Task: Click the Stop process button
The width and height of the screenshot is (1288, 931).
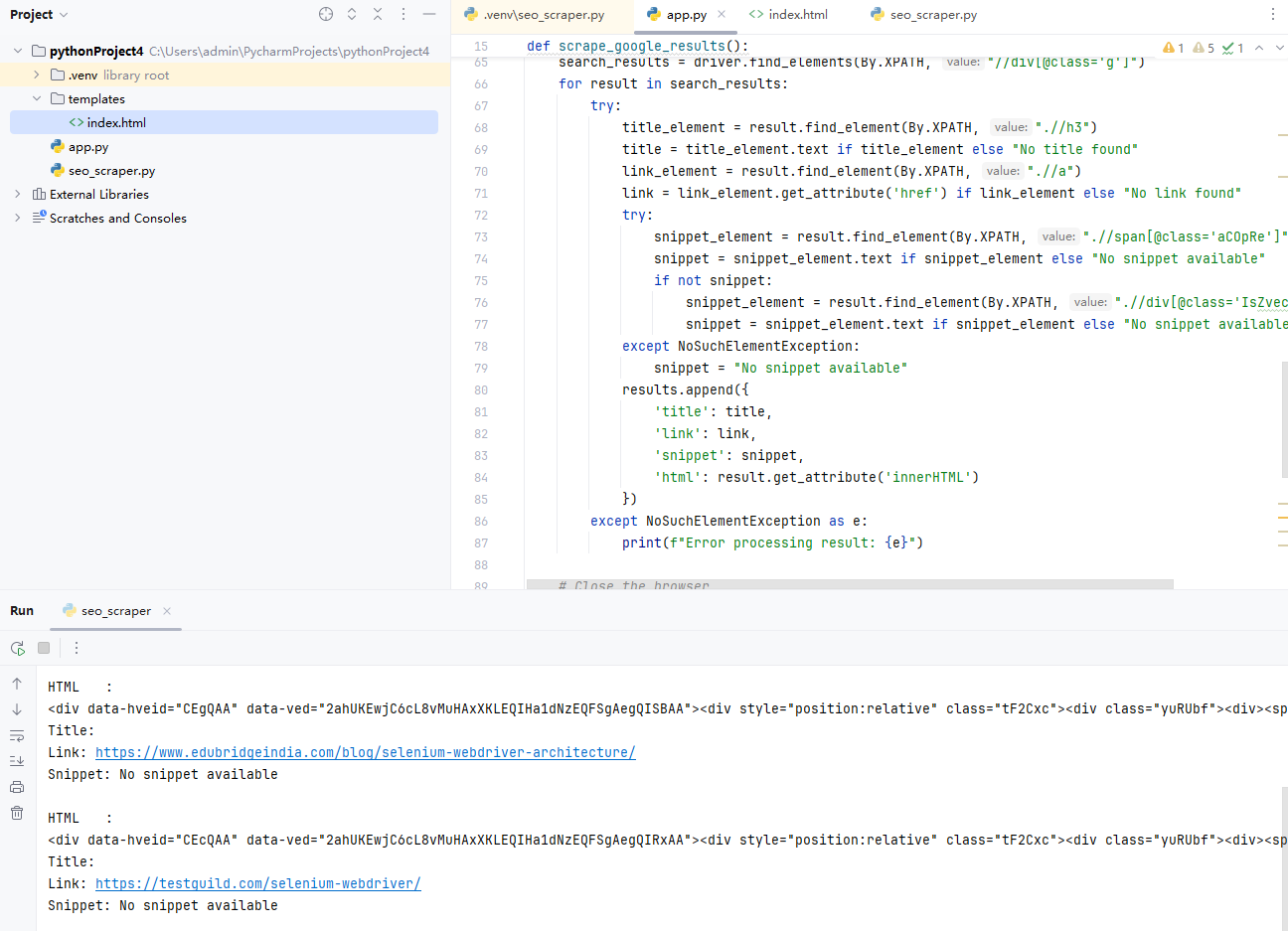Action: coord(44,648)
